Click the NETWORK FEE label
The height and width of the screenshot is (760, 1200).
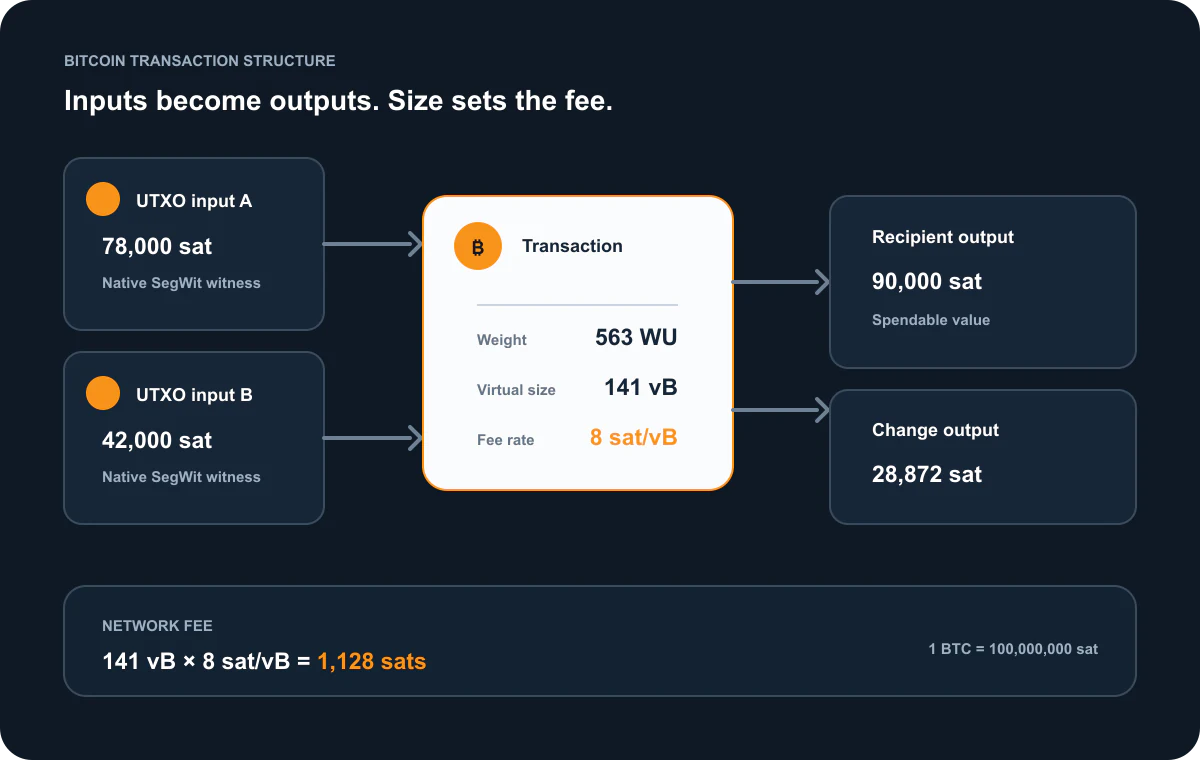pyautogui.click(x=157, y=626)
